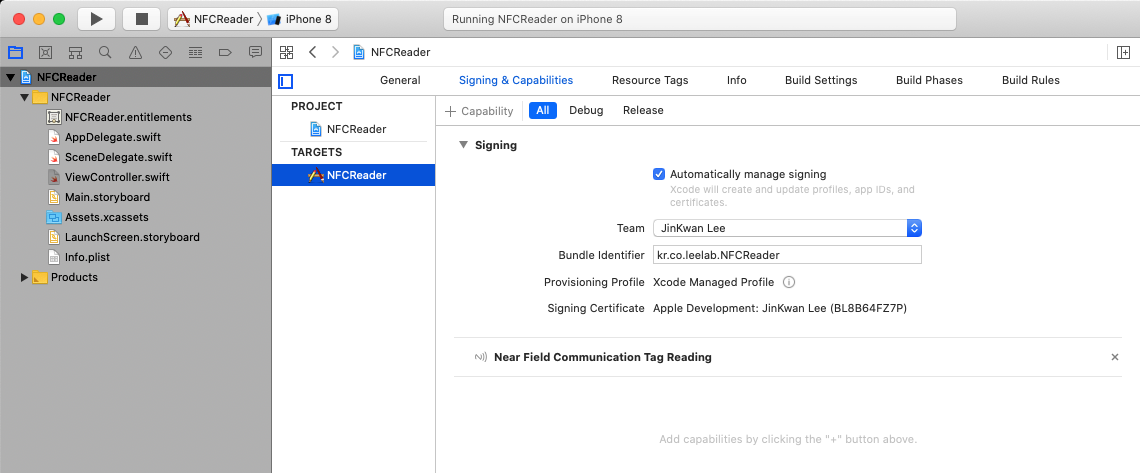Remove the Near Field Communication capability
This screenshot has height=473, width=1140.
coord(1115,357)
